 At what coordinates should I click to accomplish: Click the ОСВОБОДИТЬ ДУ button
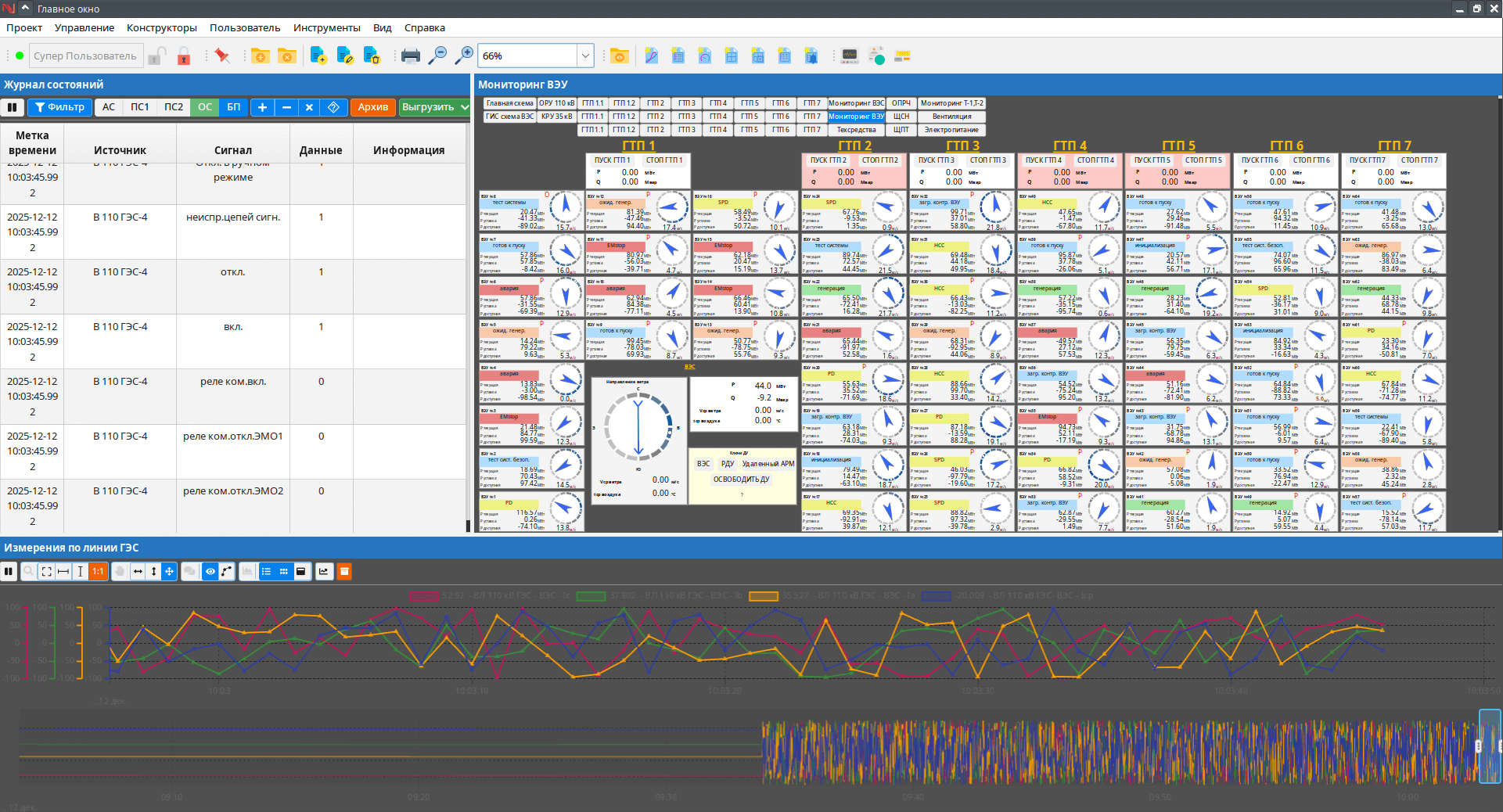742,479
